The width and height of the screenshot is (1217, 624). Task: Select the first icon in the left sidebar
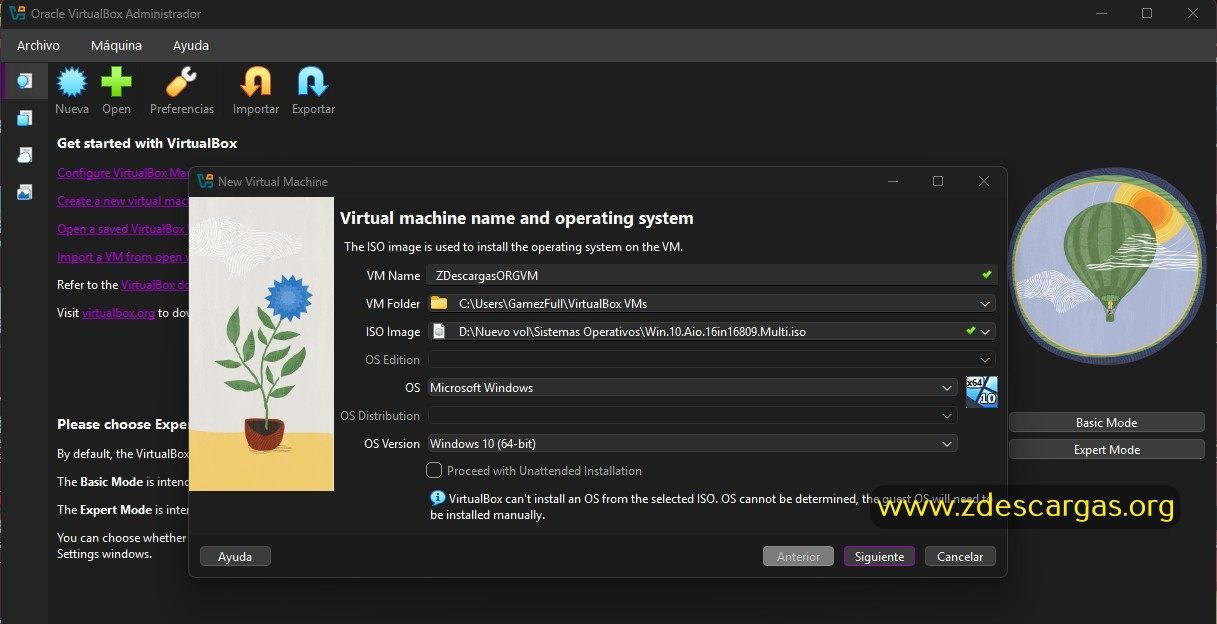[x=24, y=81]
